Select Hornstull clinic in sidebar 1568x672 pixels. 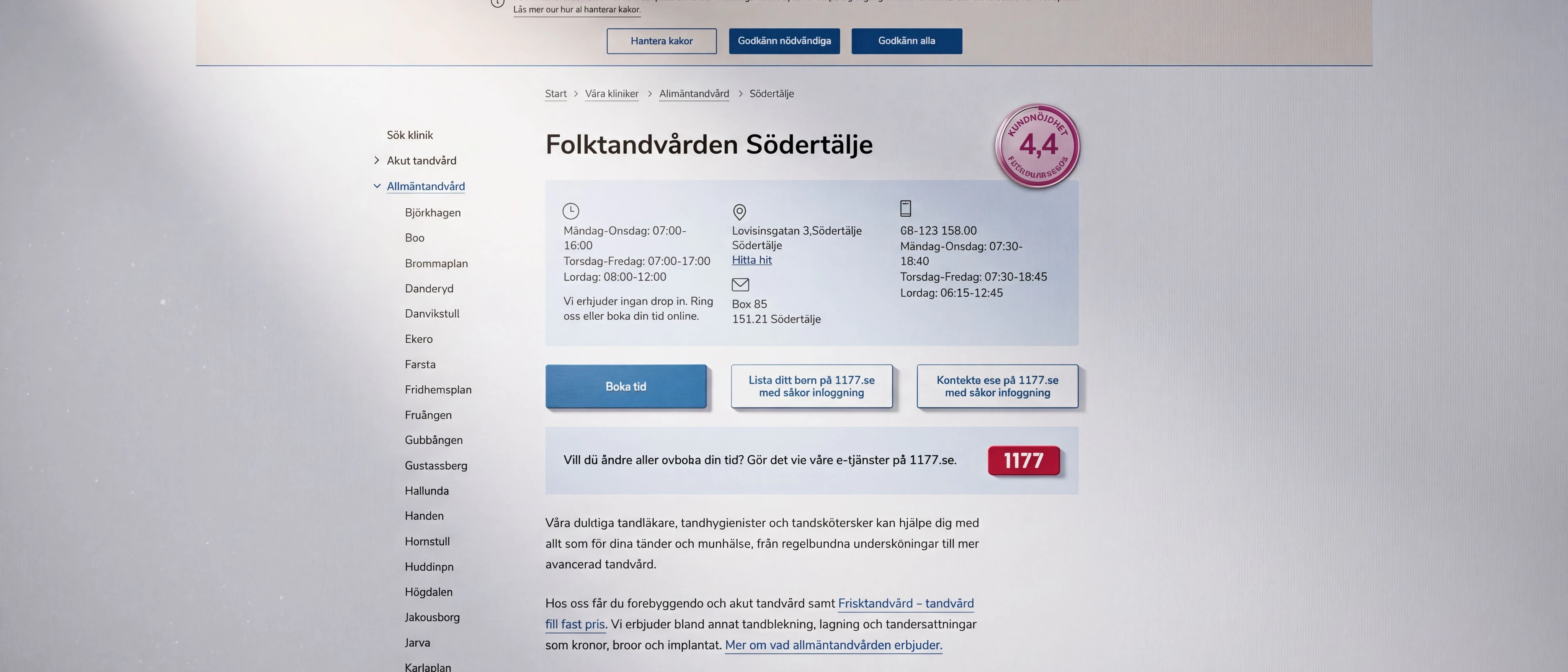click(x=427, y=541)
